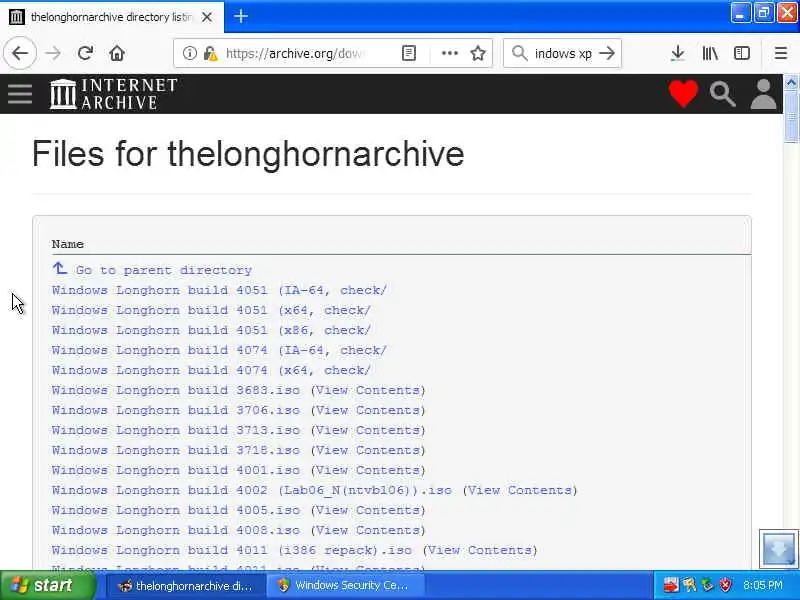The width and height of the screenshot is (800, 600).
Task: Open build 4074 (IA-64, check/ folder
Action: coord(219,350)
